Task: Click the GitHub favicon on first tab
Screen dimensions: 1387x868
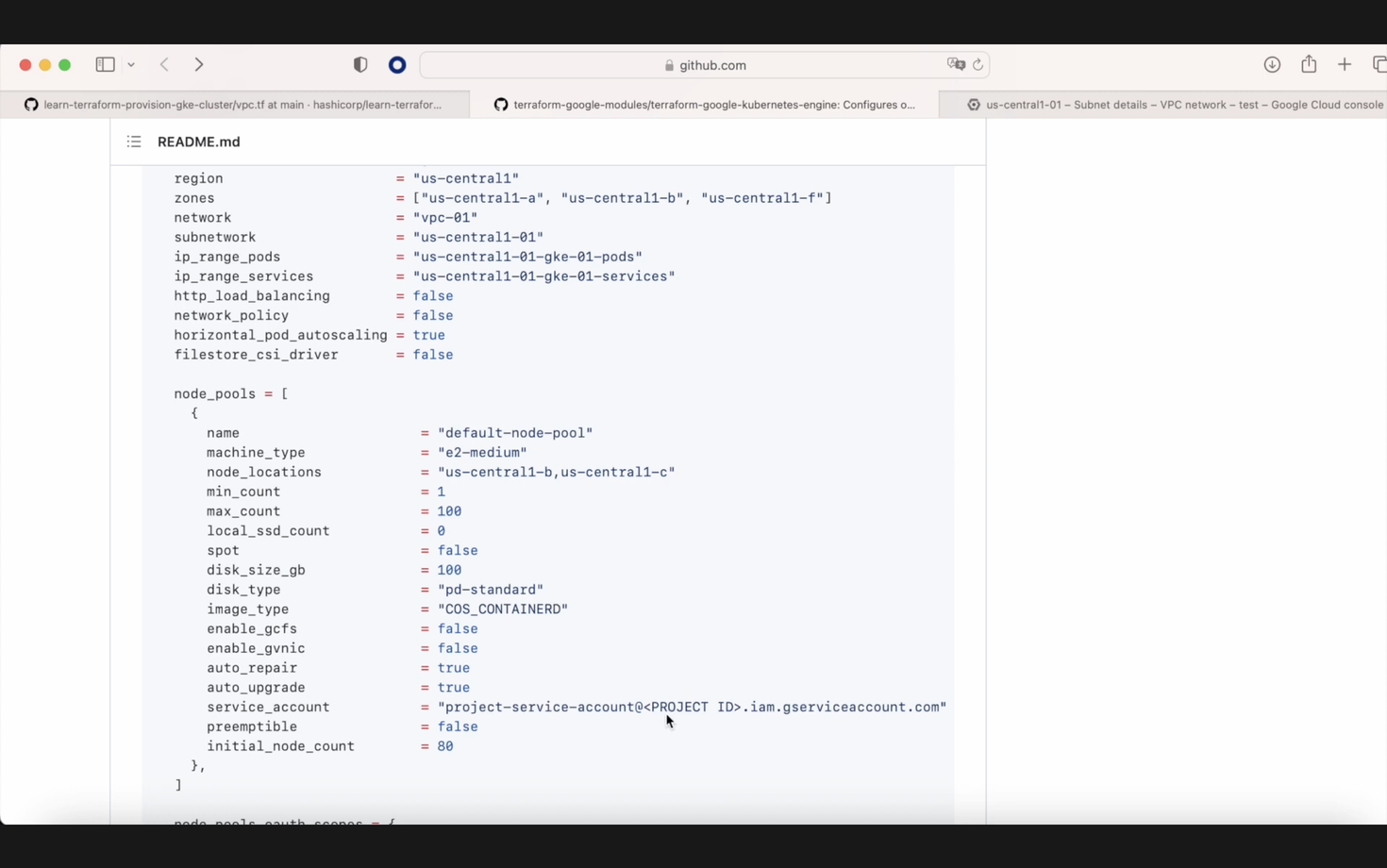Action: tap(31, 105)
